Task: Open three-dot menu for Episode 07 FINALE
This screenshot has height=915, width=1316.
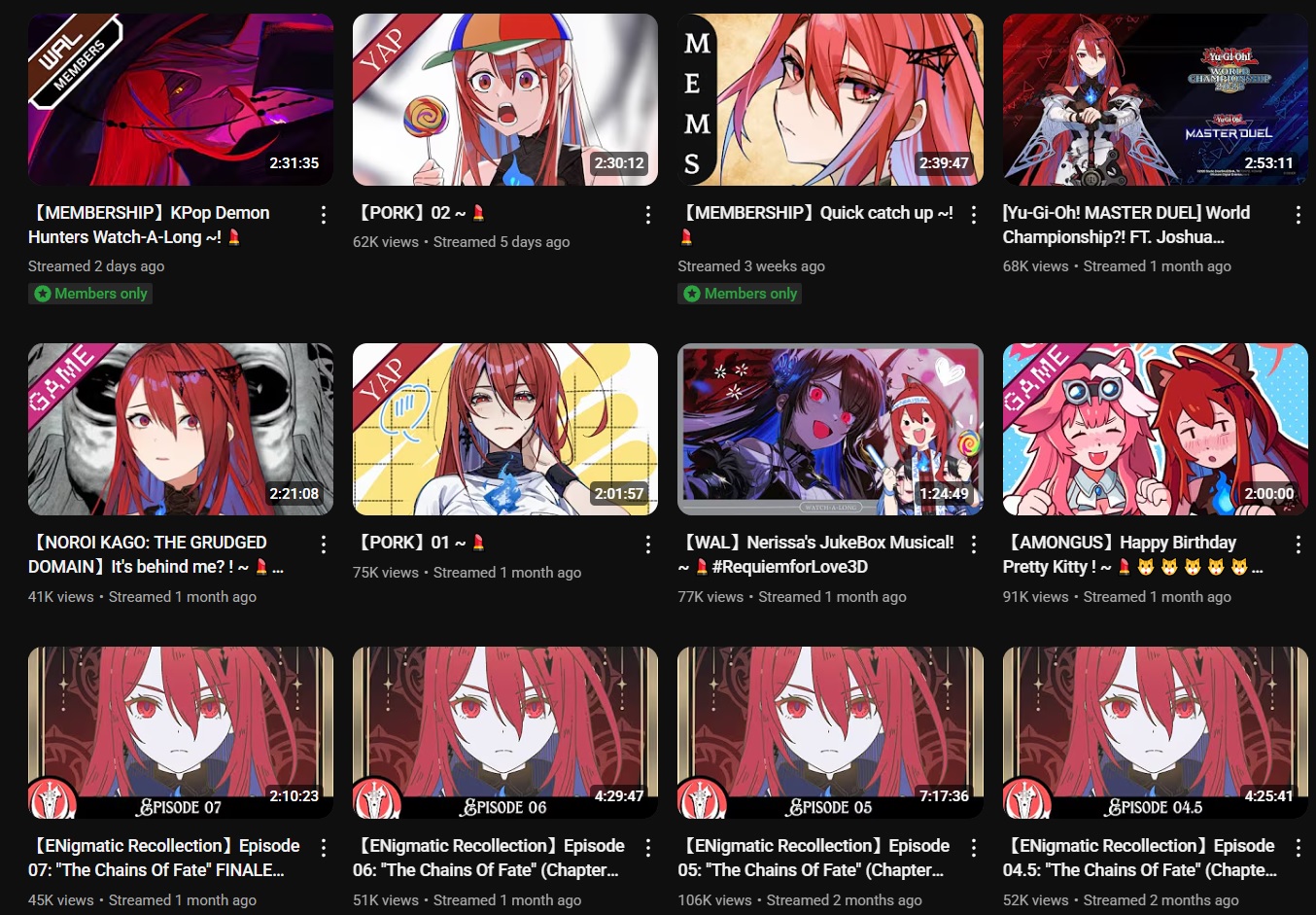Action: [x=324, y=848]
